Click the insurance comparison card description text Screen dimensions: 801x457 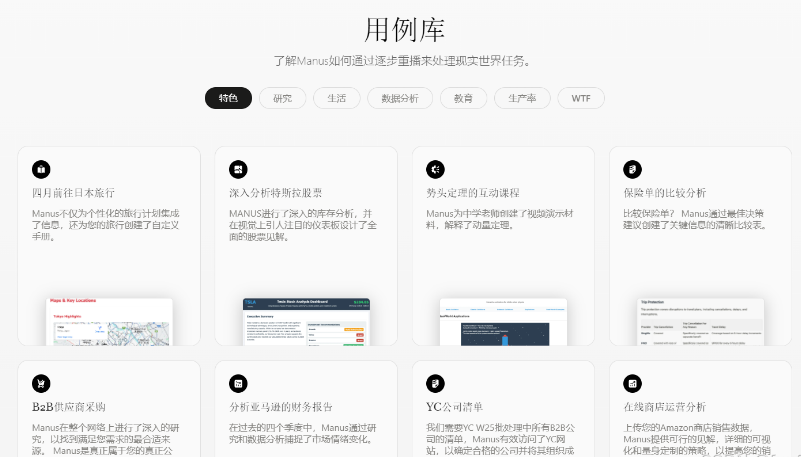tap(696, 219)
